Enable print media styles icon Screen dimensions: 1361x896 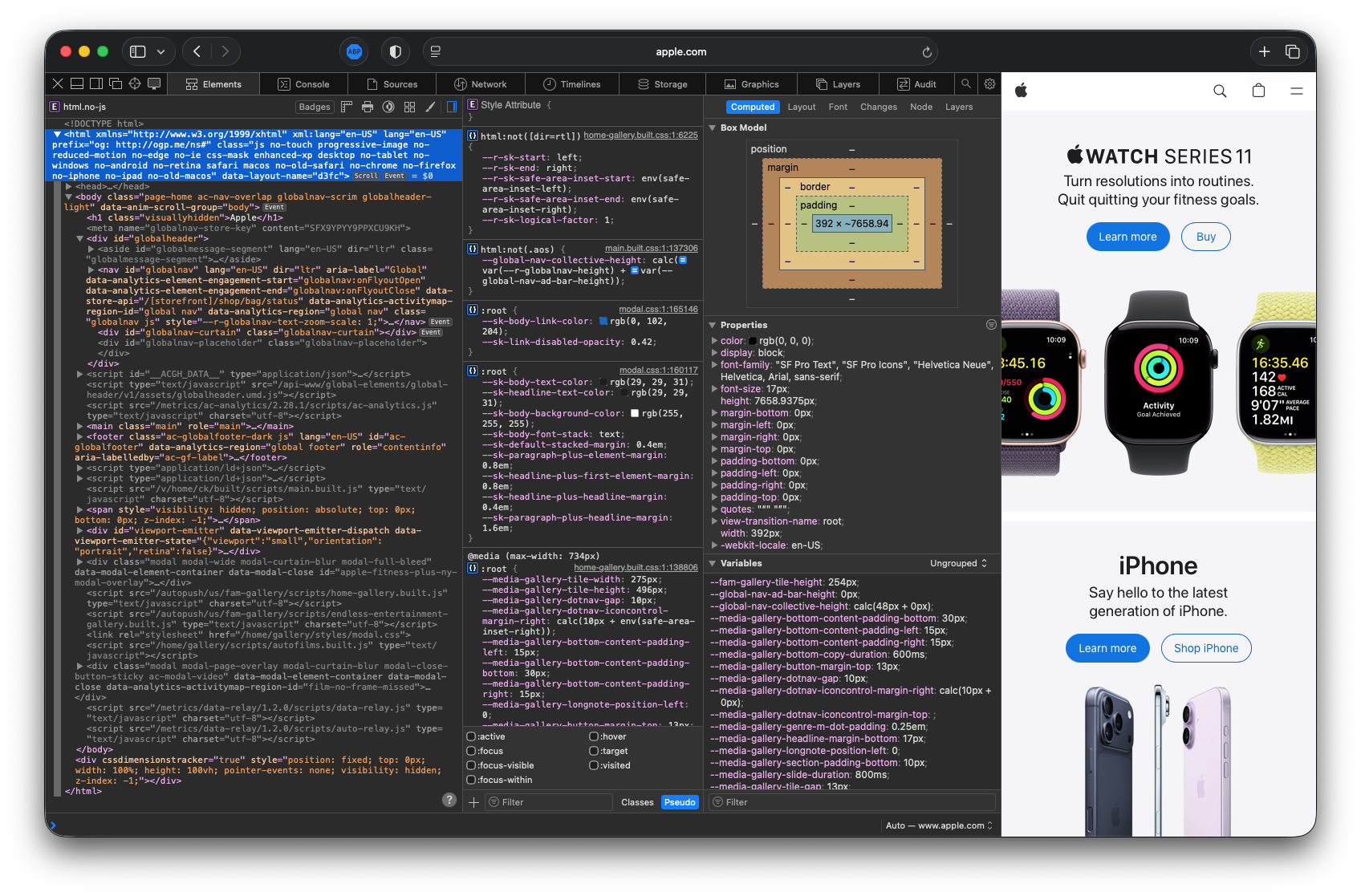368,107
